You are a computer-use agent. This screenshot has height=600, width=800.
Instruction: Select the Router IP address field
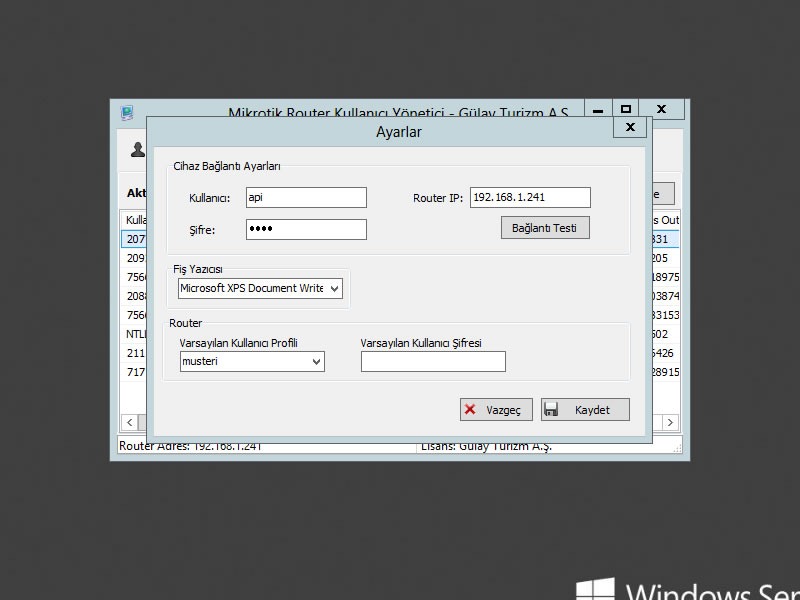point(530,198)
